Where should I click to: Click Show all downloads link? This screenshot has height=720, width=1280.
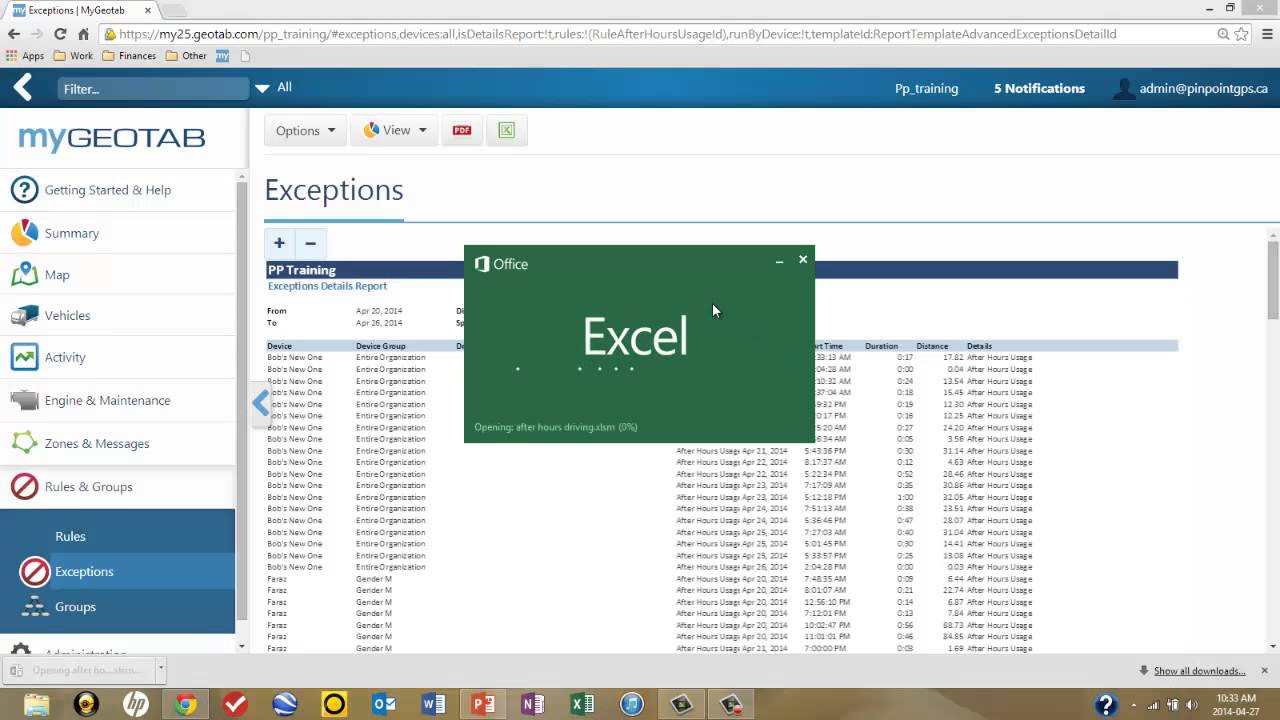click(1199, 671)
